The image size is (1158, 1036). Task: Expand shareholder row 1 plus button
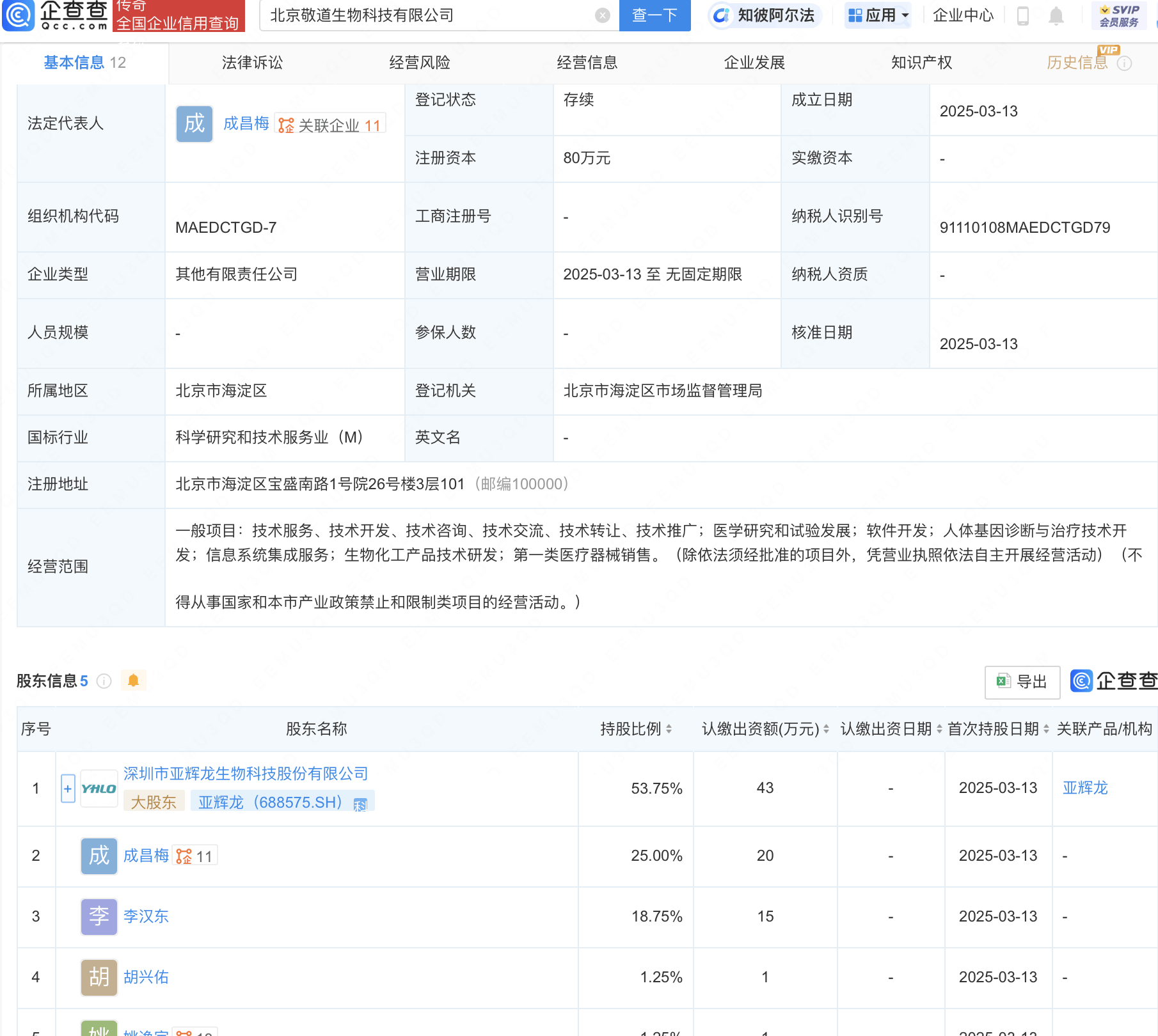(x=68, y=789)
